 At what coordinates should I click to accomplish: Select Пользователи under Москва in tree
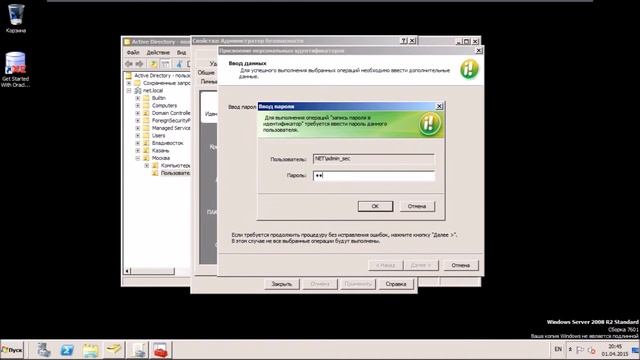pos(175,173)
